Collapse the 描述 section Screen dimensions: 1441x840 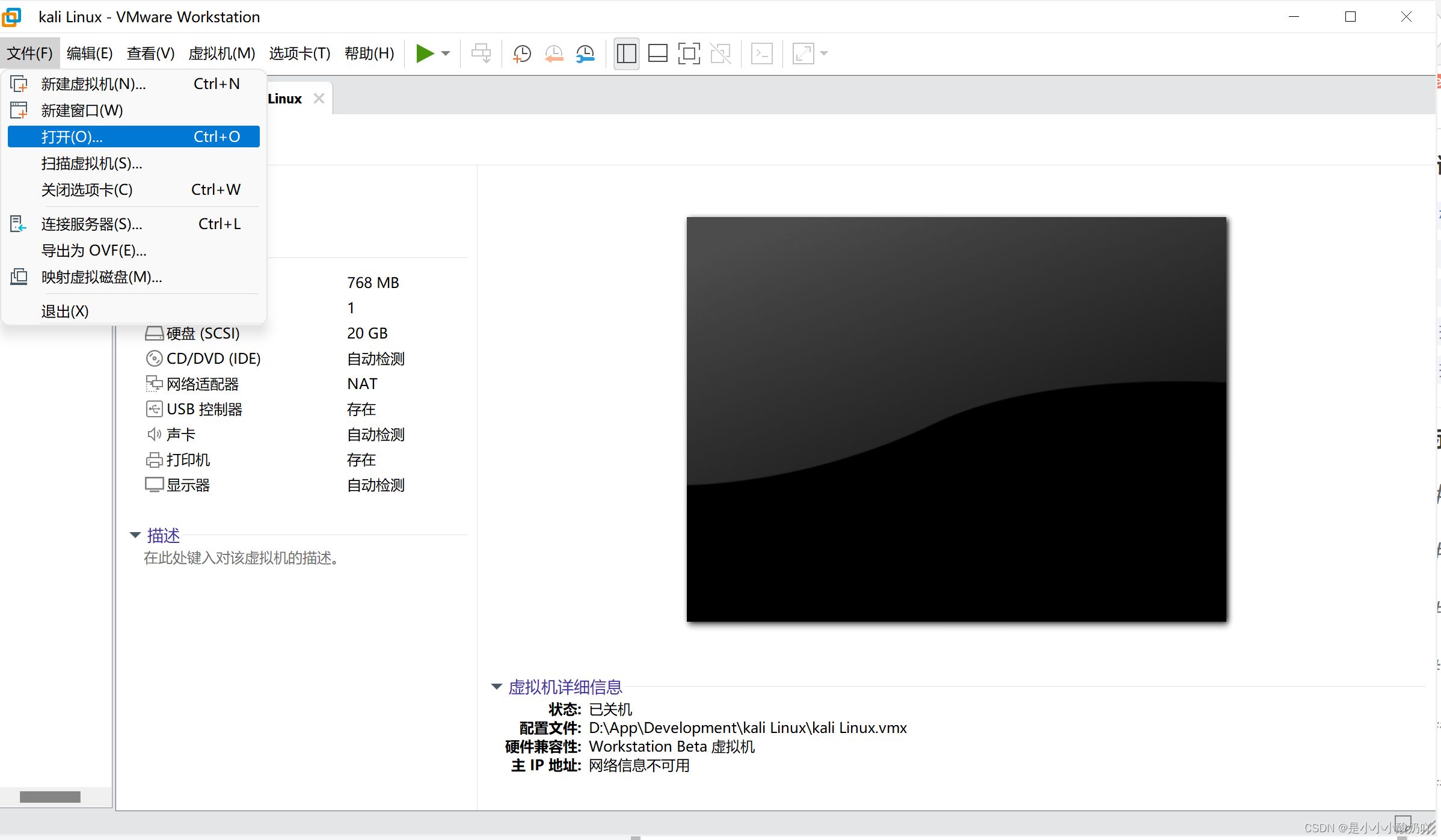tap(135, 535)
